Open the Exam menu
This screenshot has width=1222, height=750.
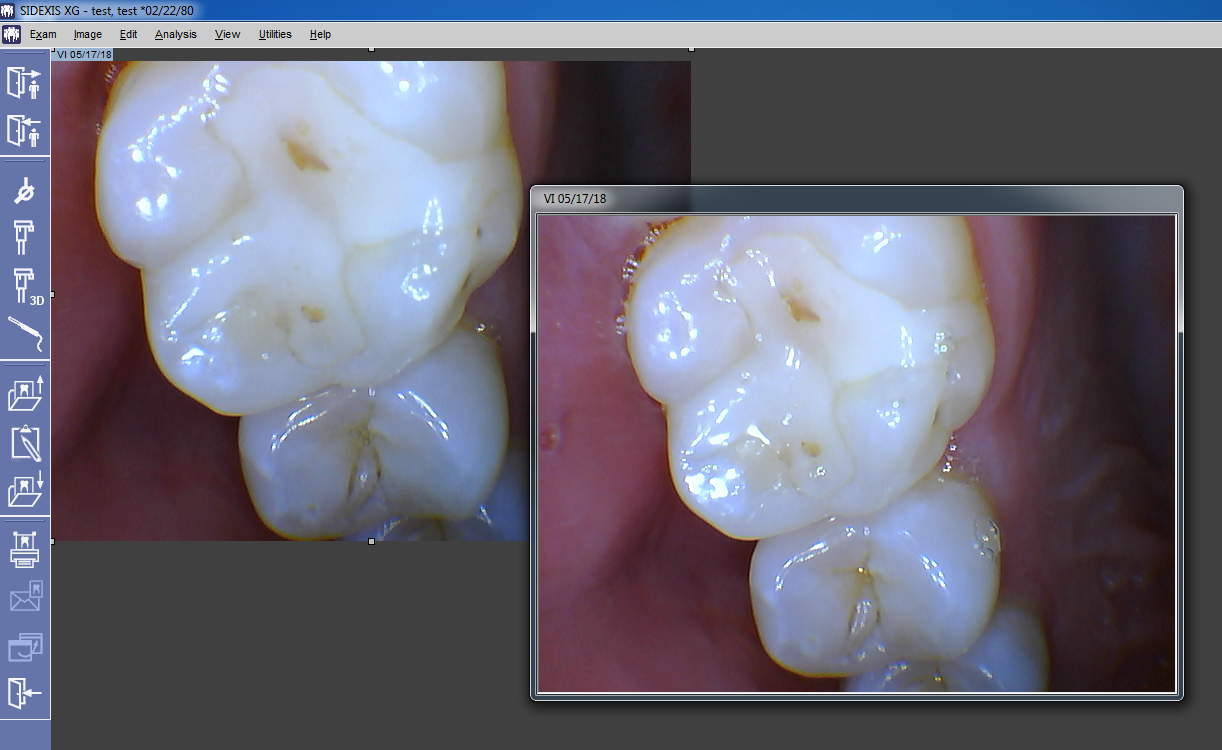point(43,34)
